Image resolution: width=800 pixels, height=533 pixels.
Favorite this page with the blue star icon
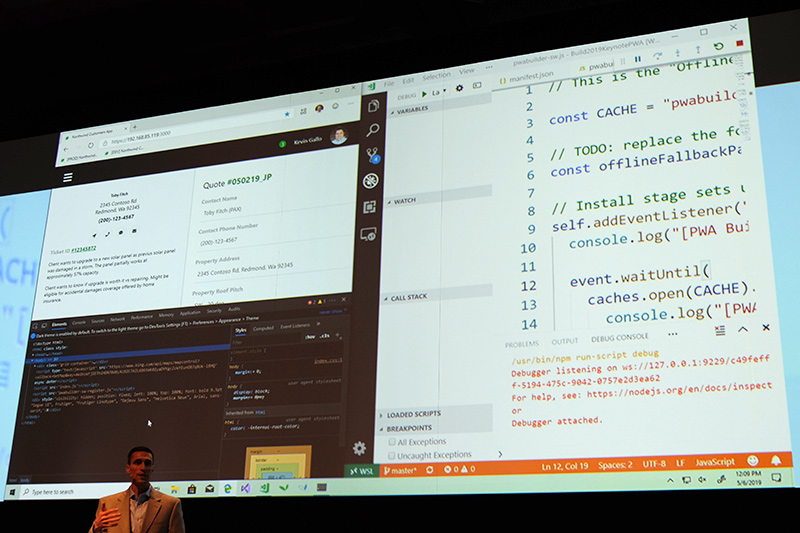[x=287, y=114]
